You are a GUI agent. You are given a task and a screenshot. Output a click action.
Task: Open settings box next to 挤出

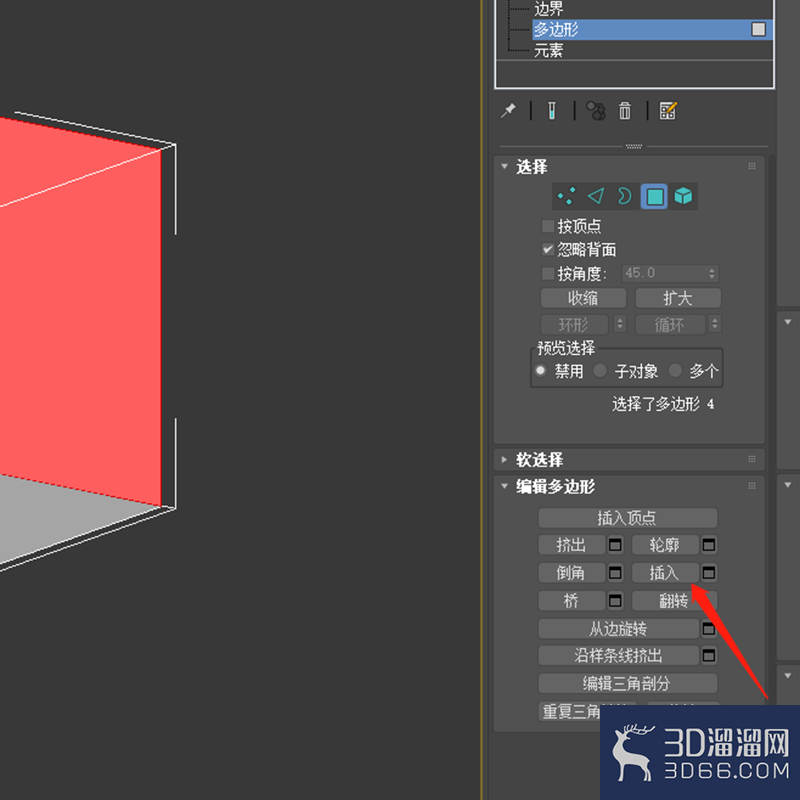[x=615, y=545]
